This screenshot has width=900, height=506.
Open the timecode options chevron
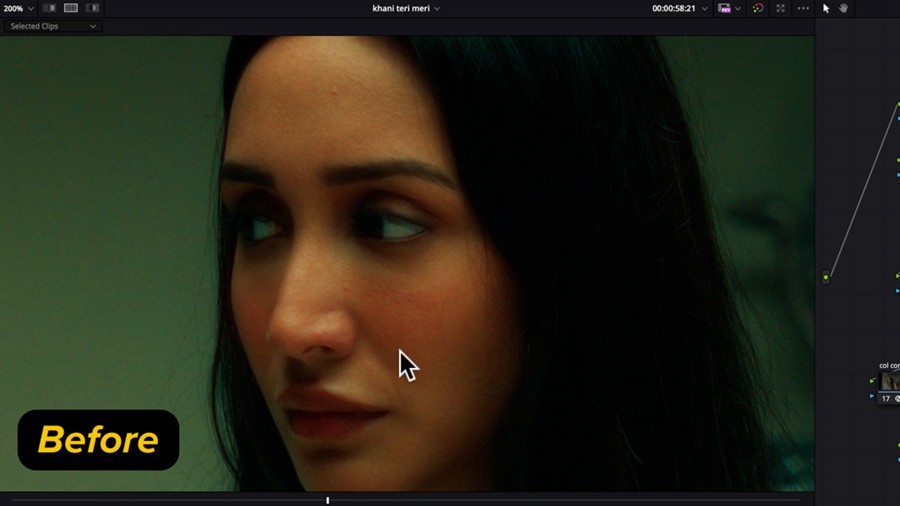(x=704, y=8)
